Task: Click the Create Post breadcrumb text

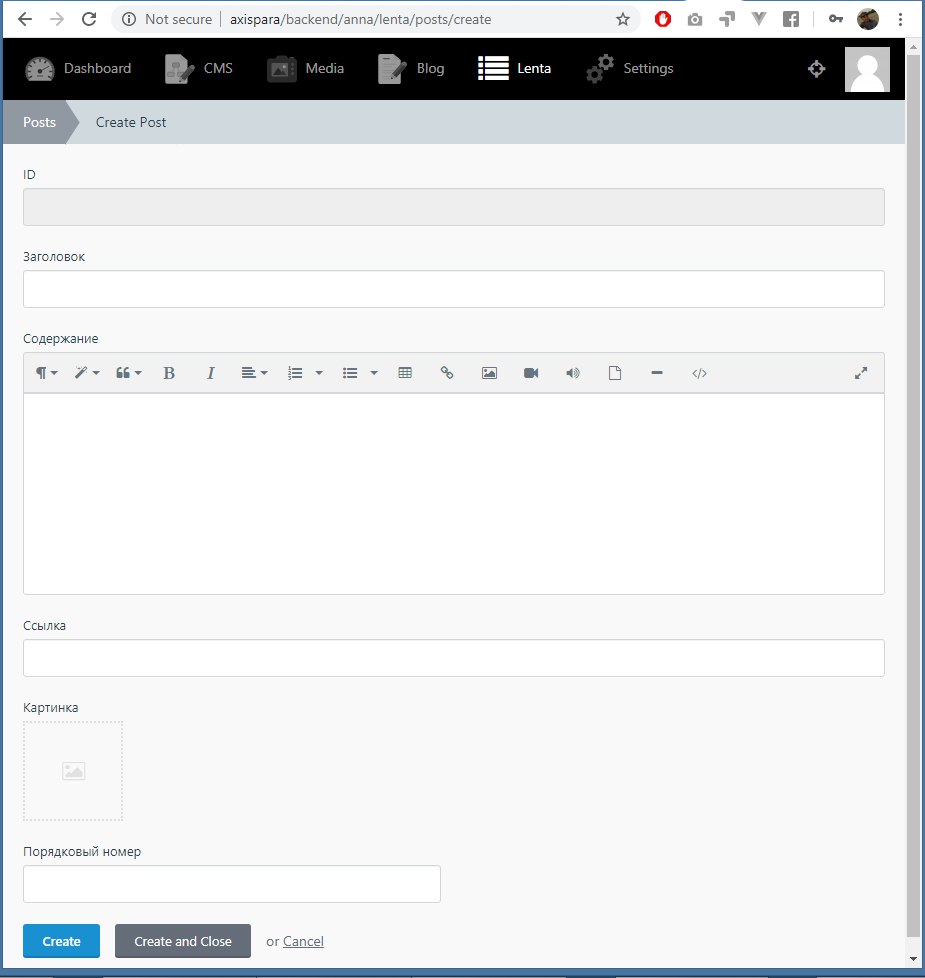Action: point(131,122)
